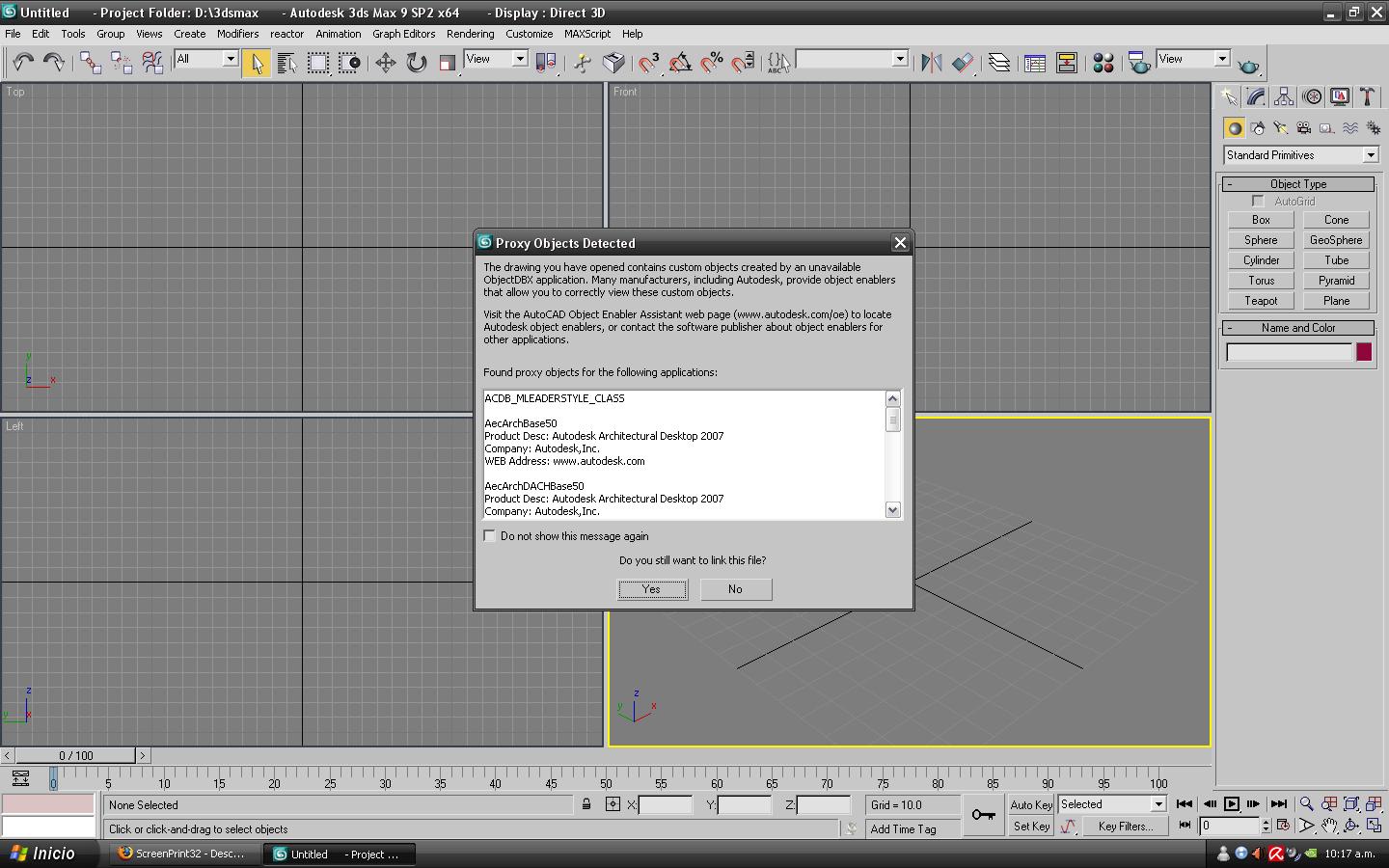
Task: Pick the Rectangular Selection Region tool
Action: tap(317, 63)
